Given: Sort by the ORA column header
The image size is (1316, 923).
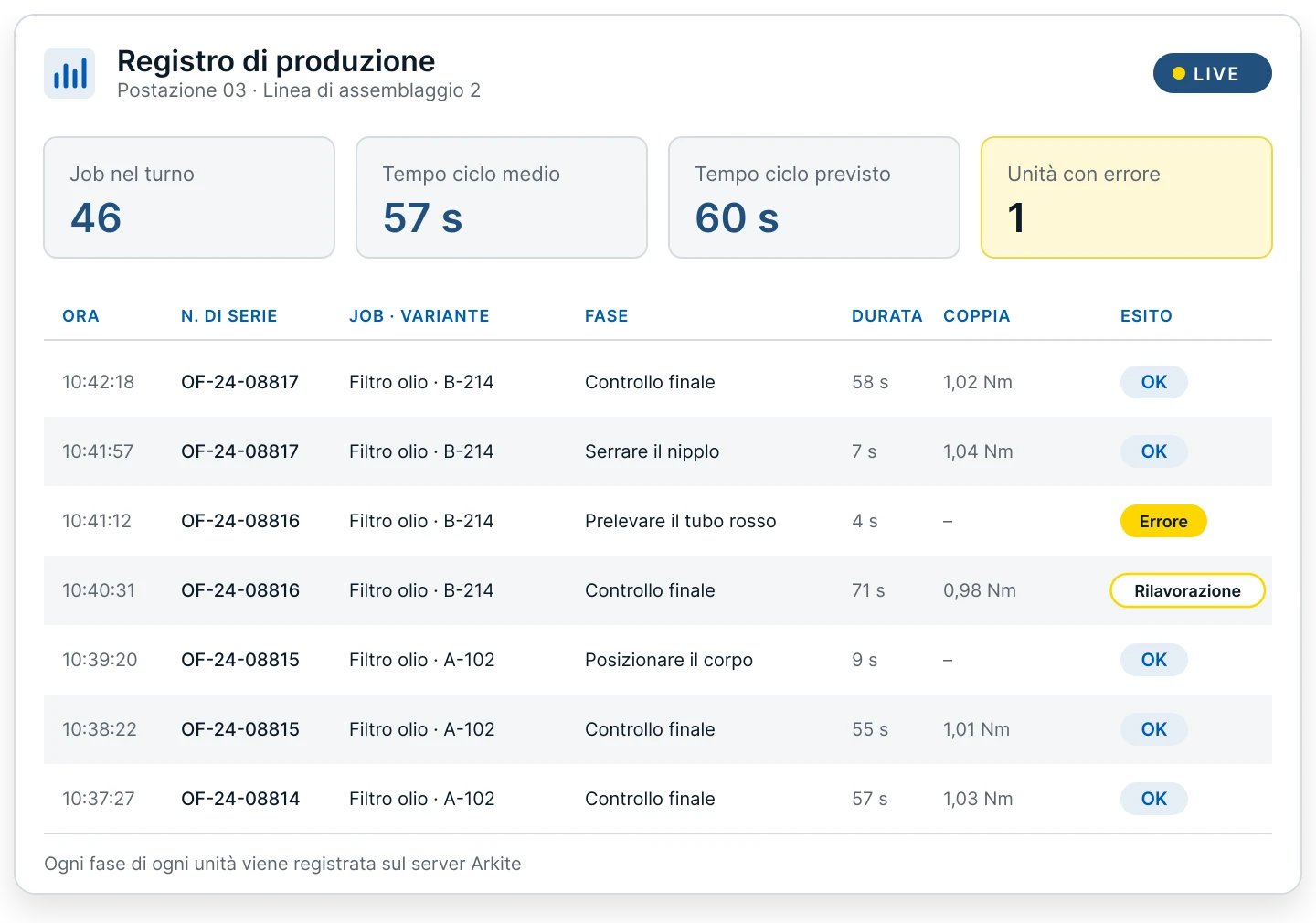Looking at the screenshot, I should point(80,316).
